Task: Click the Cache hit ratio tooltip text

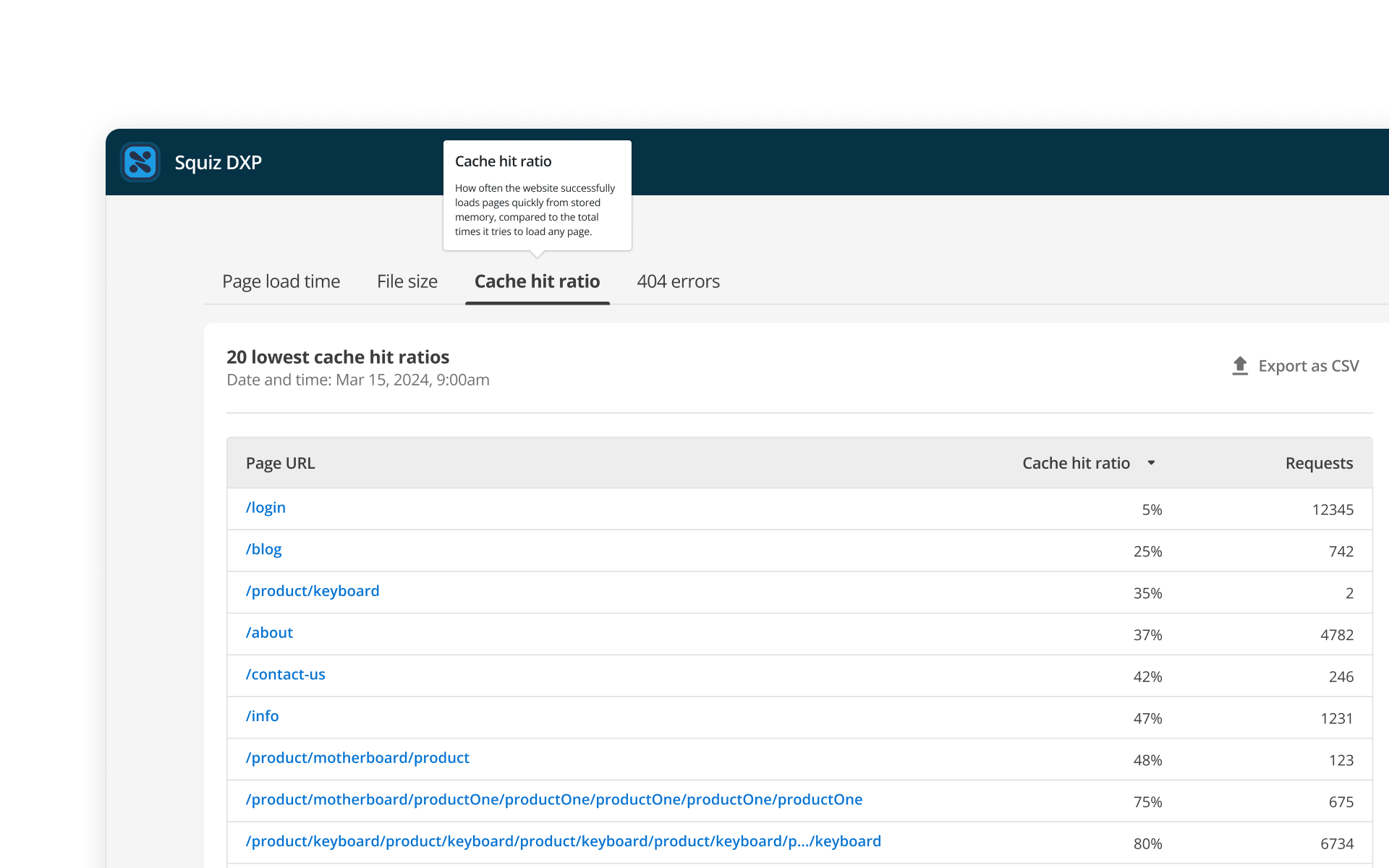Action: pyautogui.click(x=535, y=210)
